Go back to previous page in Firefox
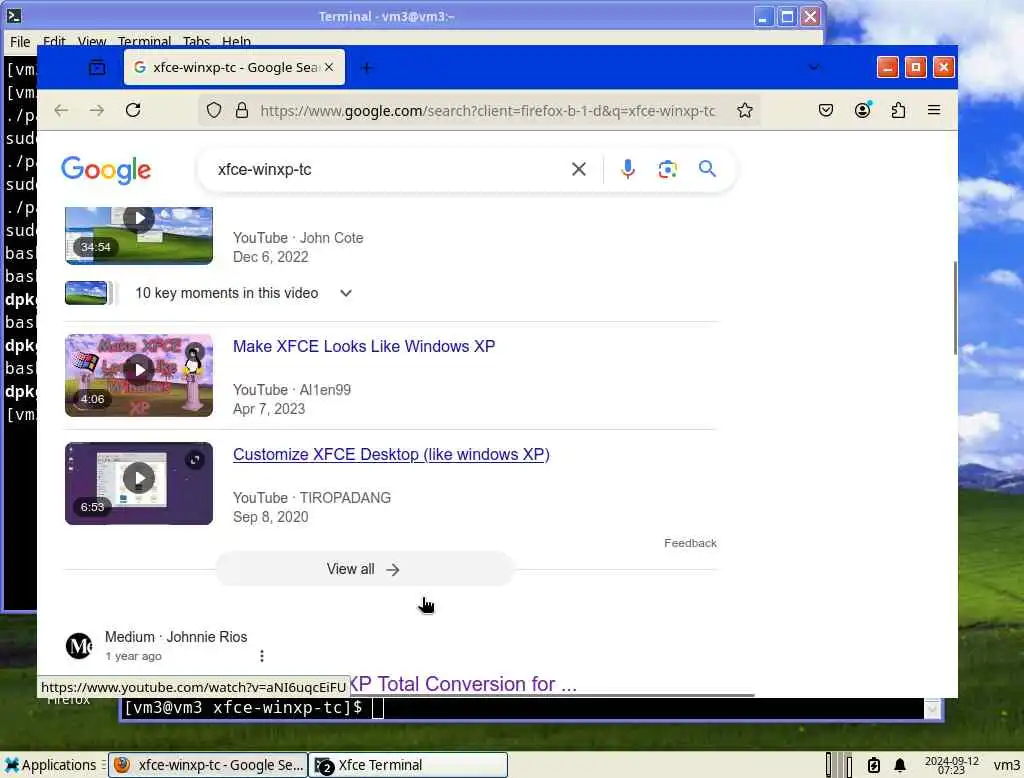 pos(61,110)
